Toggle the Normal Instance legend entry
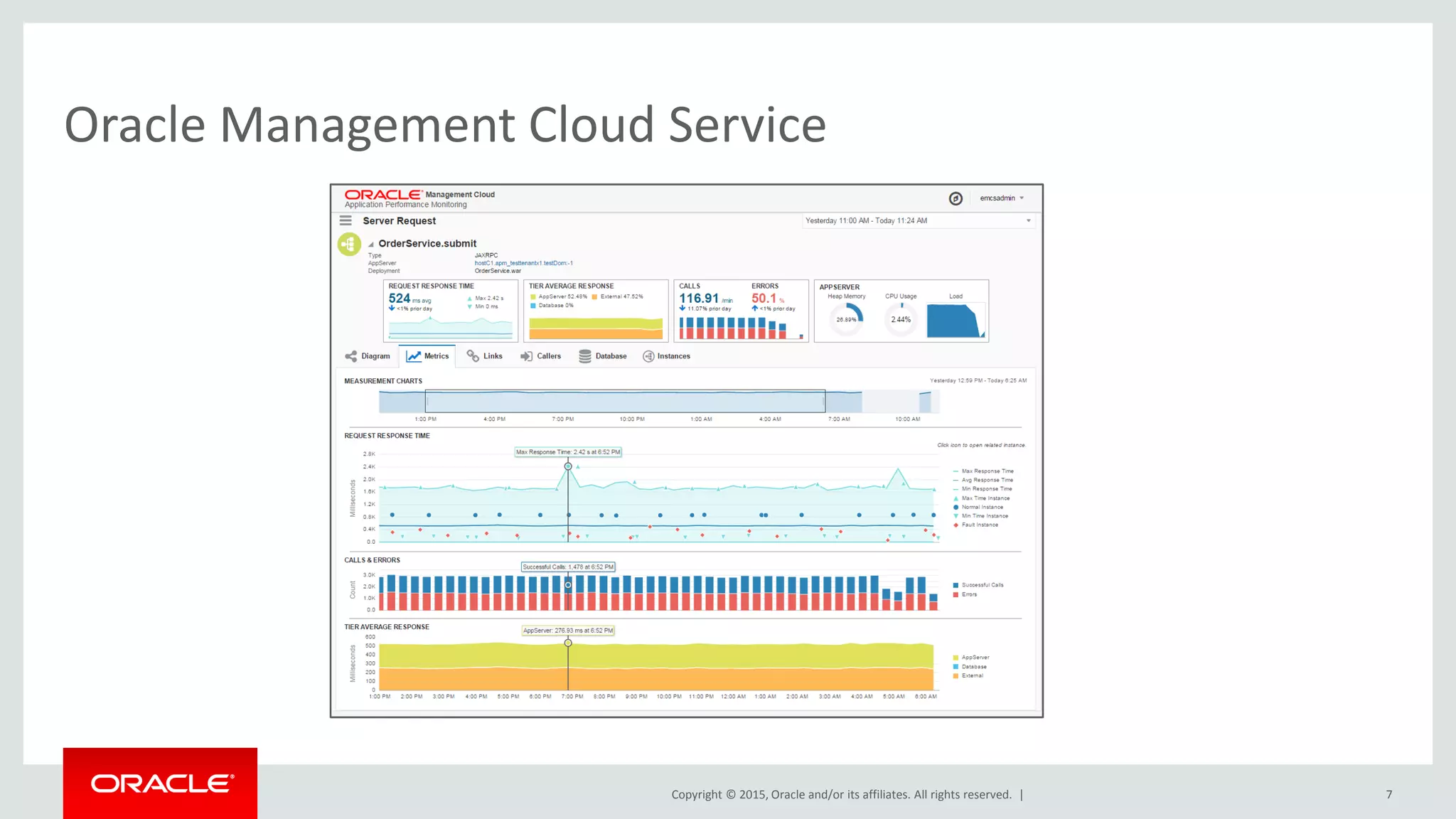Viewport: 1456px width, 819px height. [x=978, y=507]
